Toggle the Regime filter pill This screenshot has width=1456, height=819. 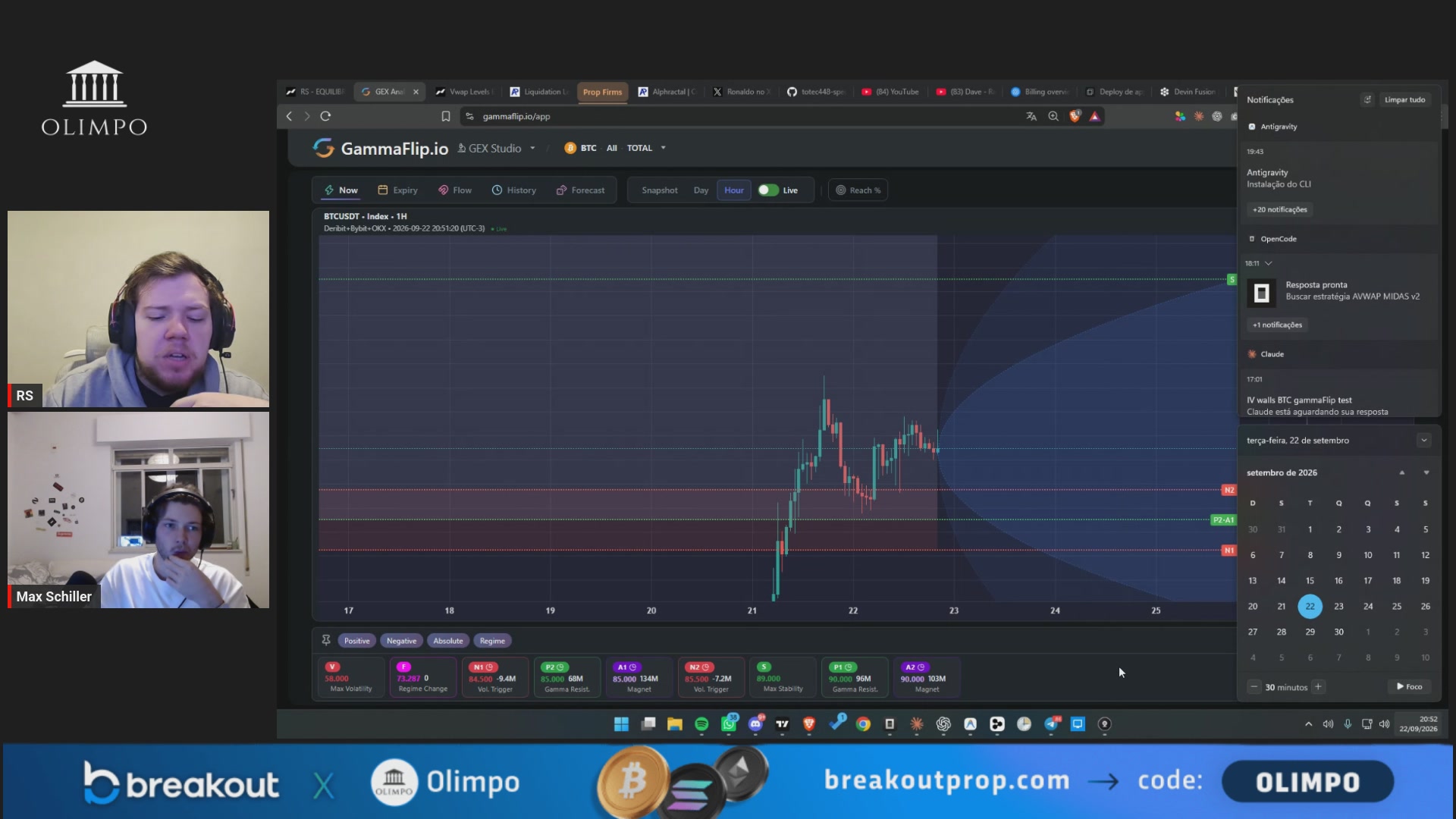(x=492, y=641)
